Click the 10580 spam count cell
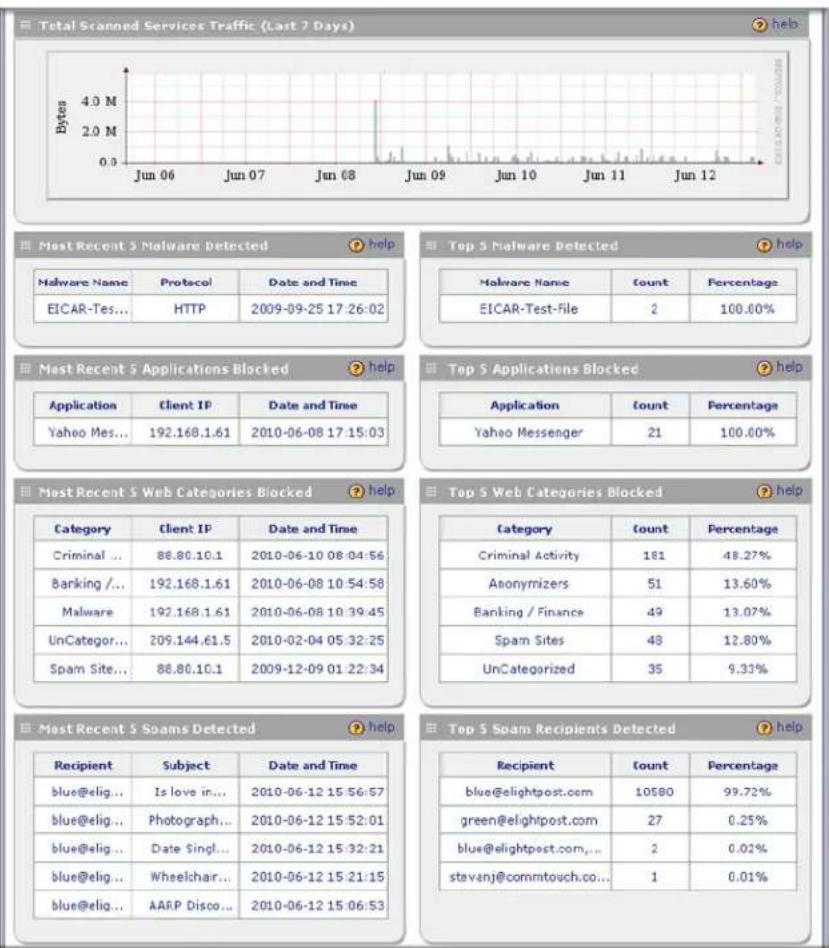829x948 pixels. (654, 792)
